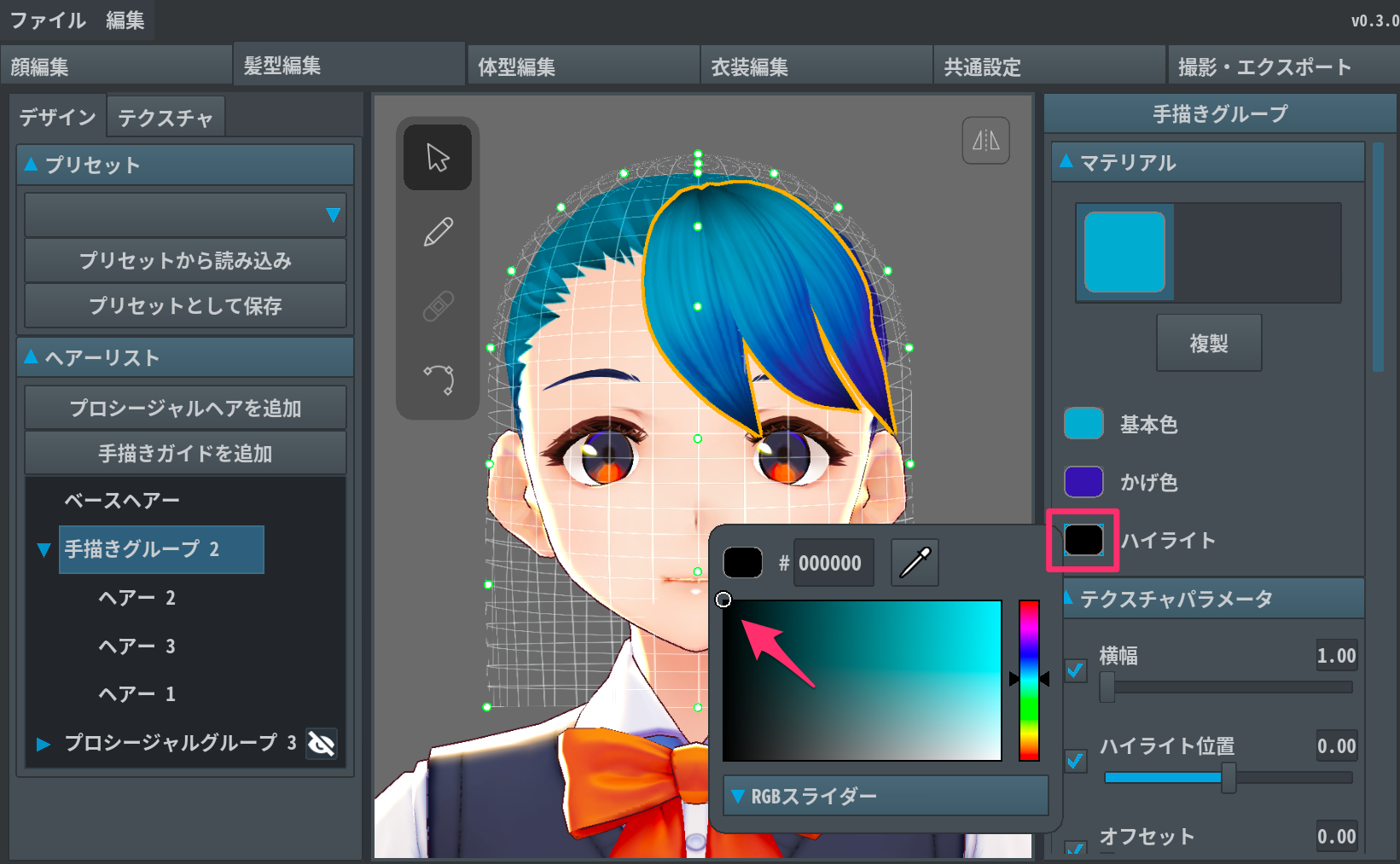Select the cyan material thumbnail
Screen dimensions: 1400x864
point(1124,252)
